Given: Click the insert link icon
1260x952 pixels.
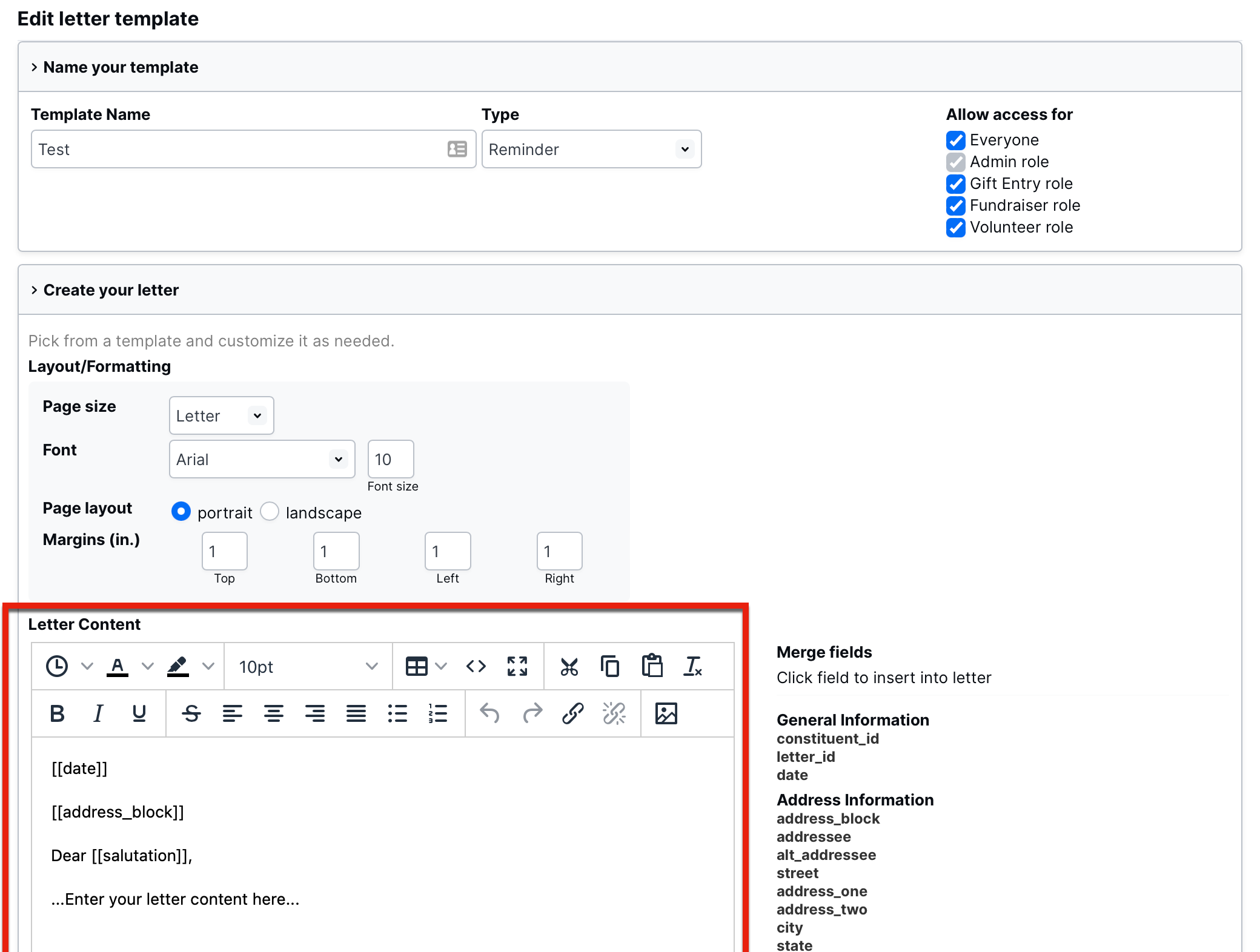Looking at the screenshot, I should coord(572,713).
